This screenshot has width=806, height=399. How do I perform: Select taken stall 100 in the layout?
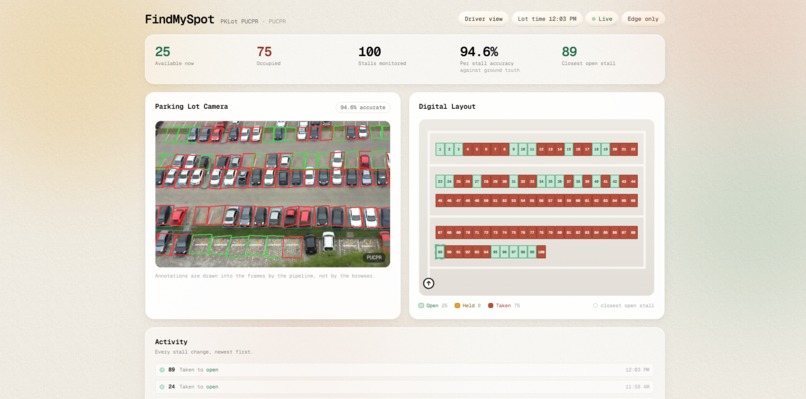[541, 252]
